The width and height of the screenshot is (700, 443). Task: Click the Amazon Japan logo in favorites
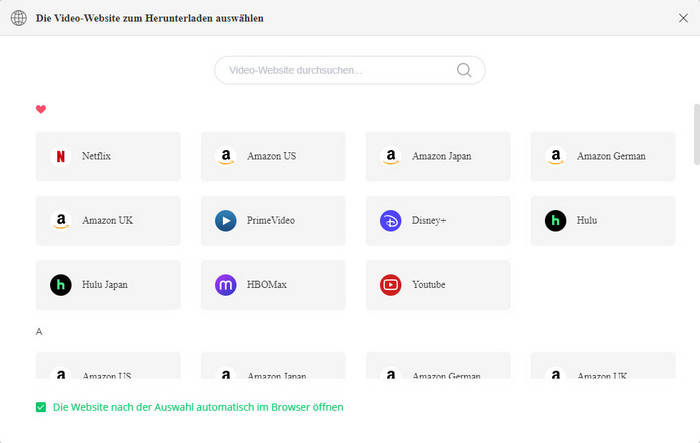click(x=391, y=156)
